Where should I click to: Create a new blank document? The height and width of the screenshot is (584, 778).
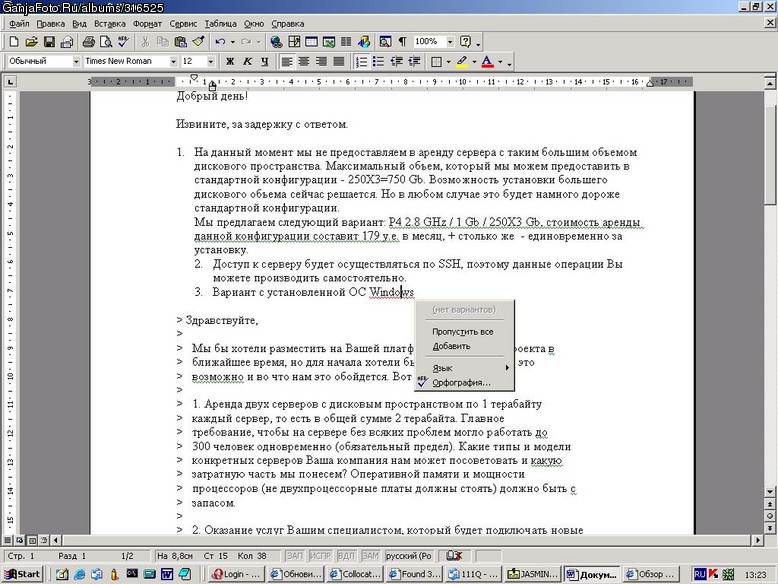(x=14, y=42)
